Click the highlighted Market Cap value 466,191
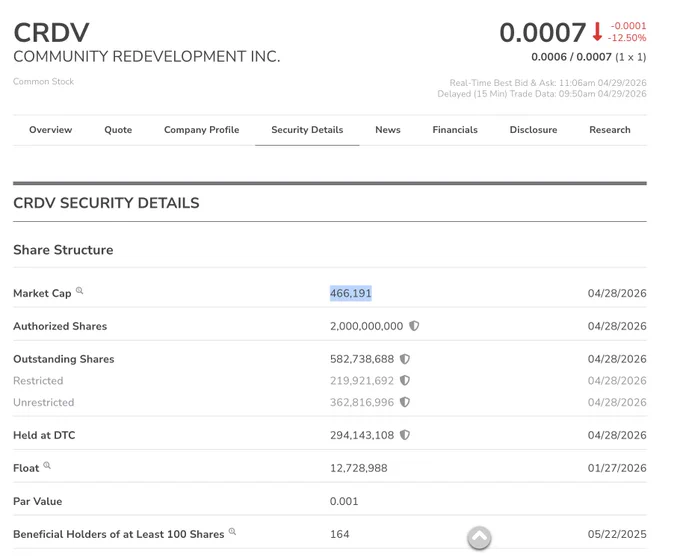 click(x=350, y=293)
